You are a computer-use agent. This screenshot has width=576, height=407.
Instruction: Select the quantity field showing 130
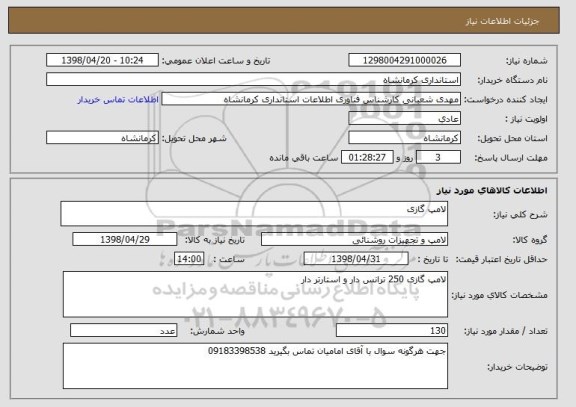click(x=392, y=331)
